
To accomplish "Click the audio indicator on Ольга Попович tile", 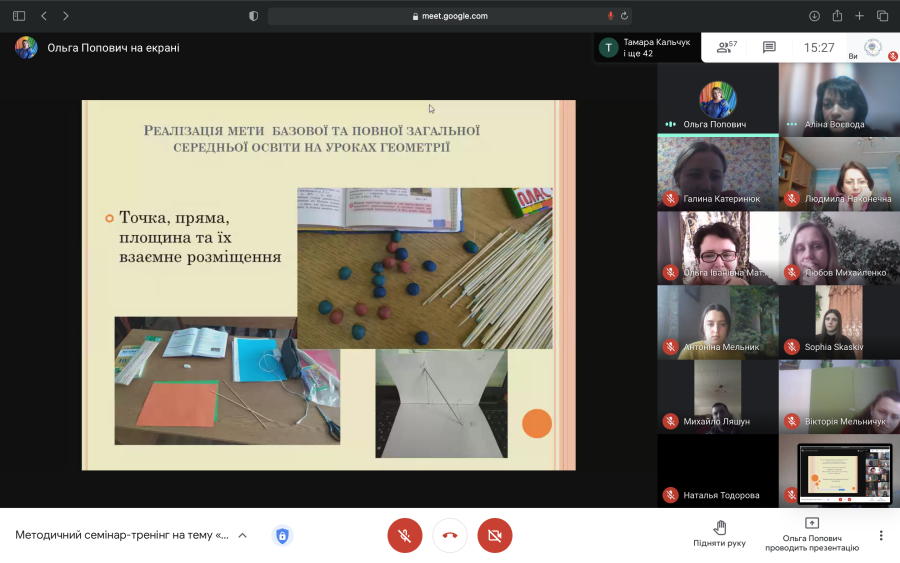I will pyautogui.click(x=670, y=124).
